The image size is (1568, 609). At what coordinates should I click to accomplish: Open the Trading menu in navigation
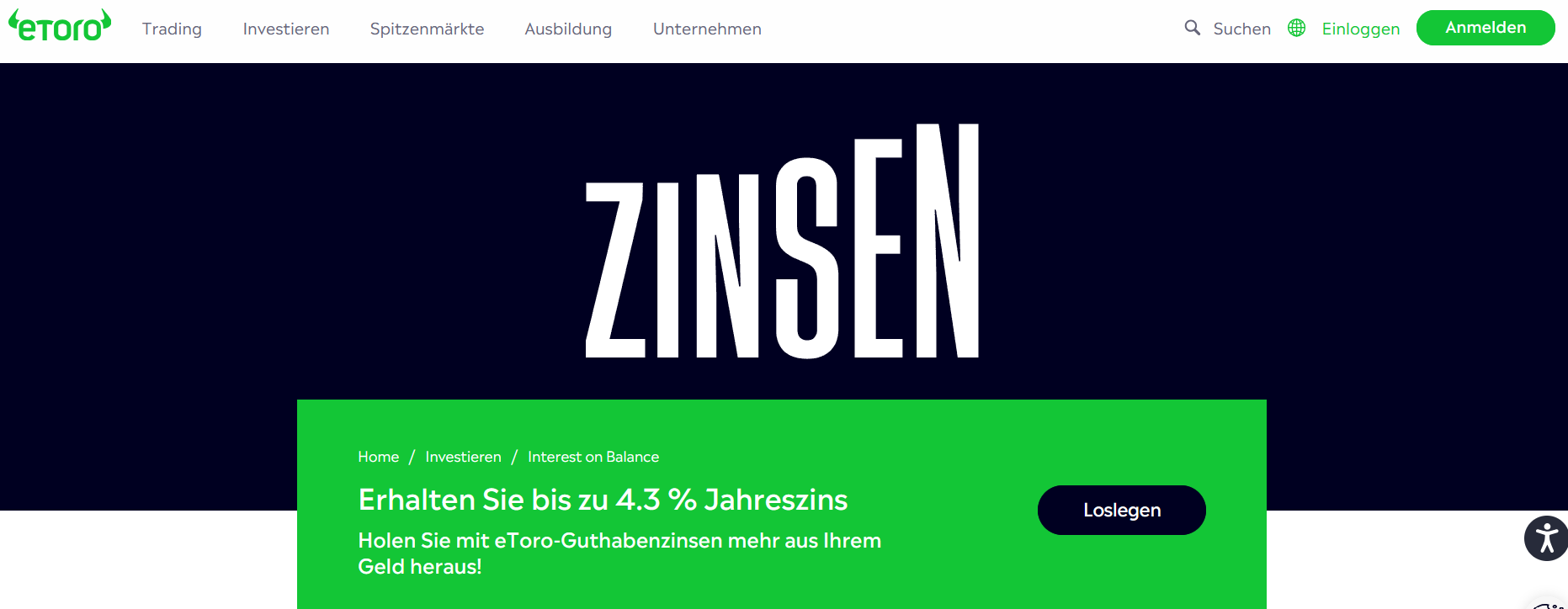[172, 29]
